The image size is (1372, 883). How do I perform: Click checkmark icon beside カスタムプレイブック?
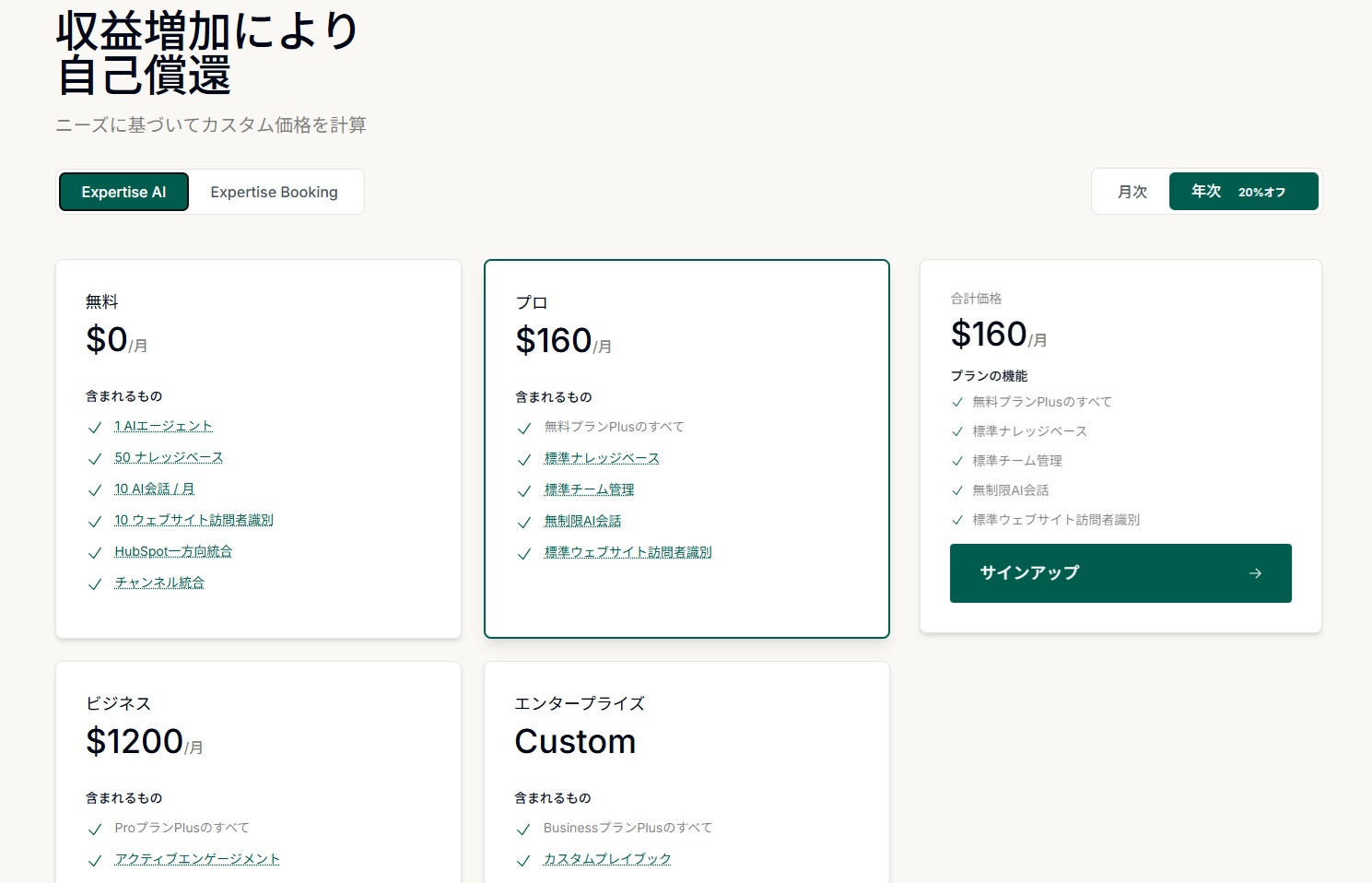click(523, 861)
